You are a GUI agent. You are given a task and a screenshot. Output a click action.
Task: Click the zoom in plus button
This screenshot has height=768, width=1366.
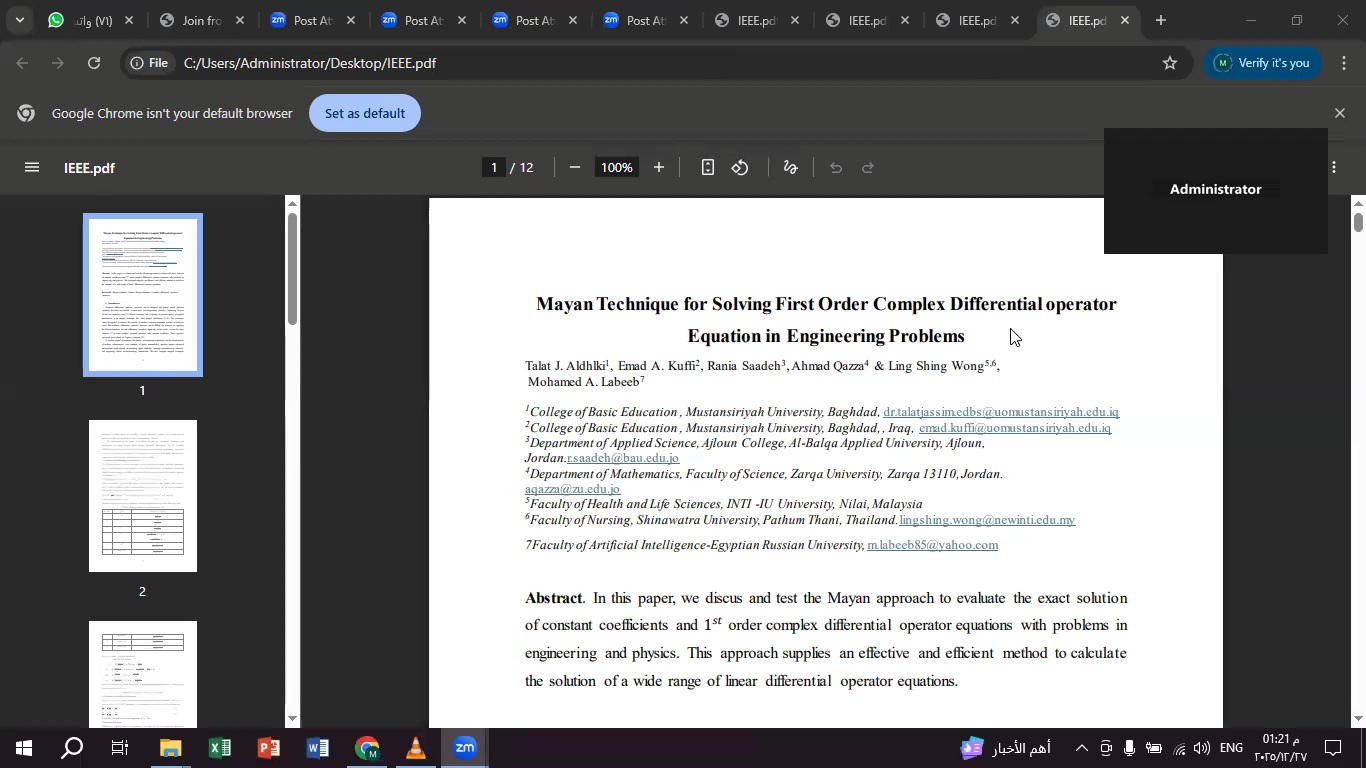point(658,168)
